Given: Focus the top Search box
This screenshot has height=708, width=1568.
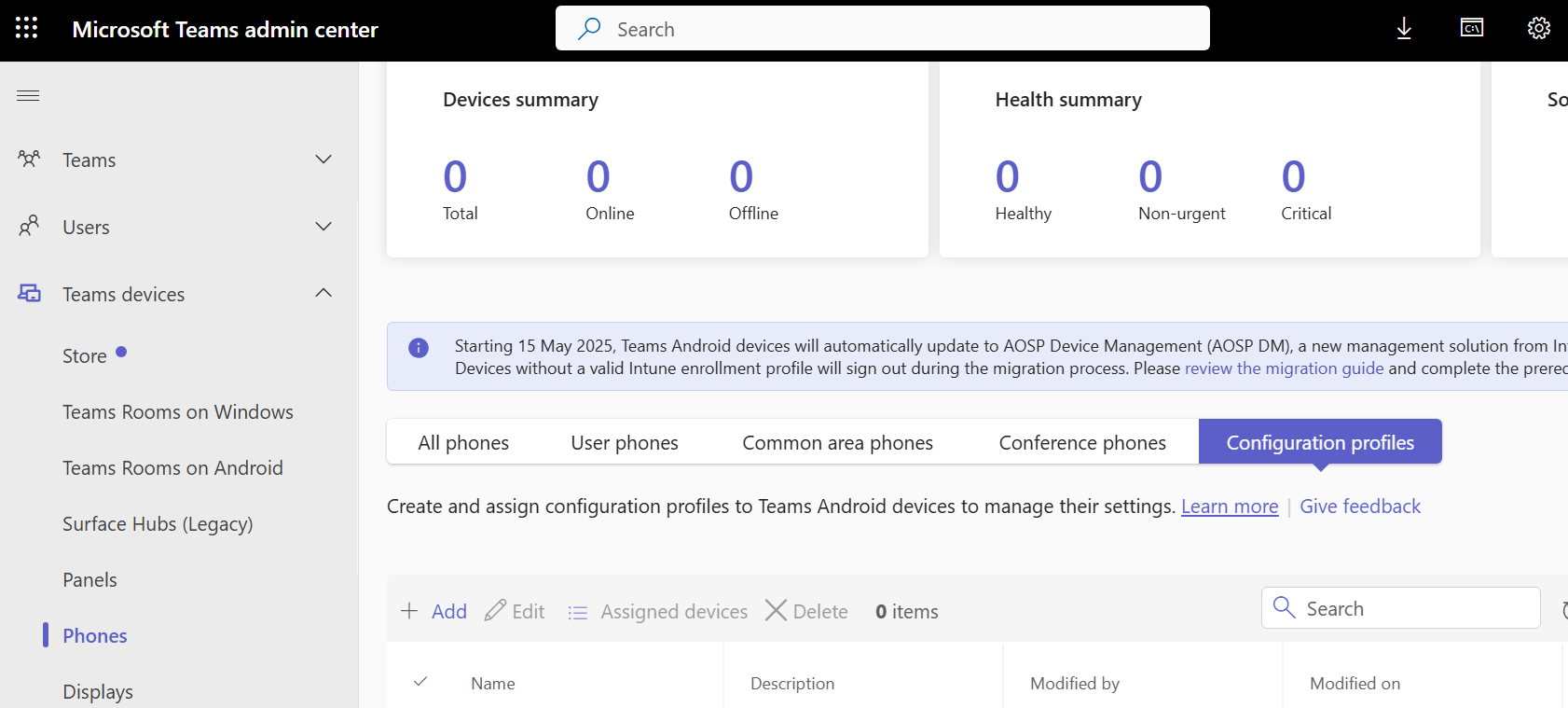Looking at the screenshot, I should (883, 28).
